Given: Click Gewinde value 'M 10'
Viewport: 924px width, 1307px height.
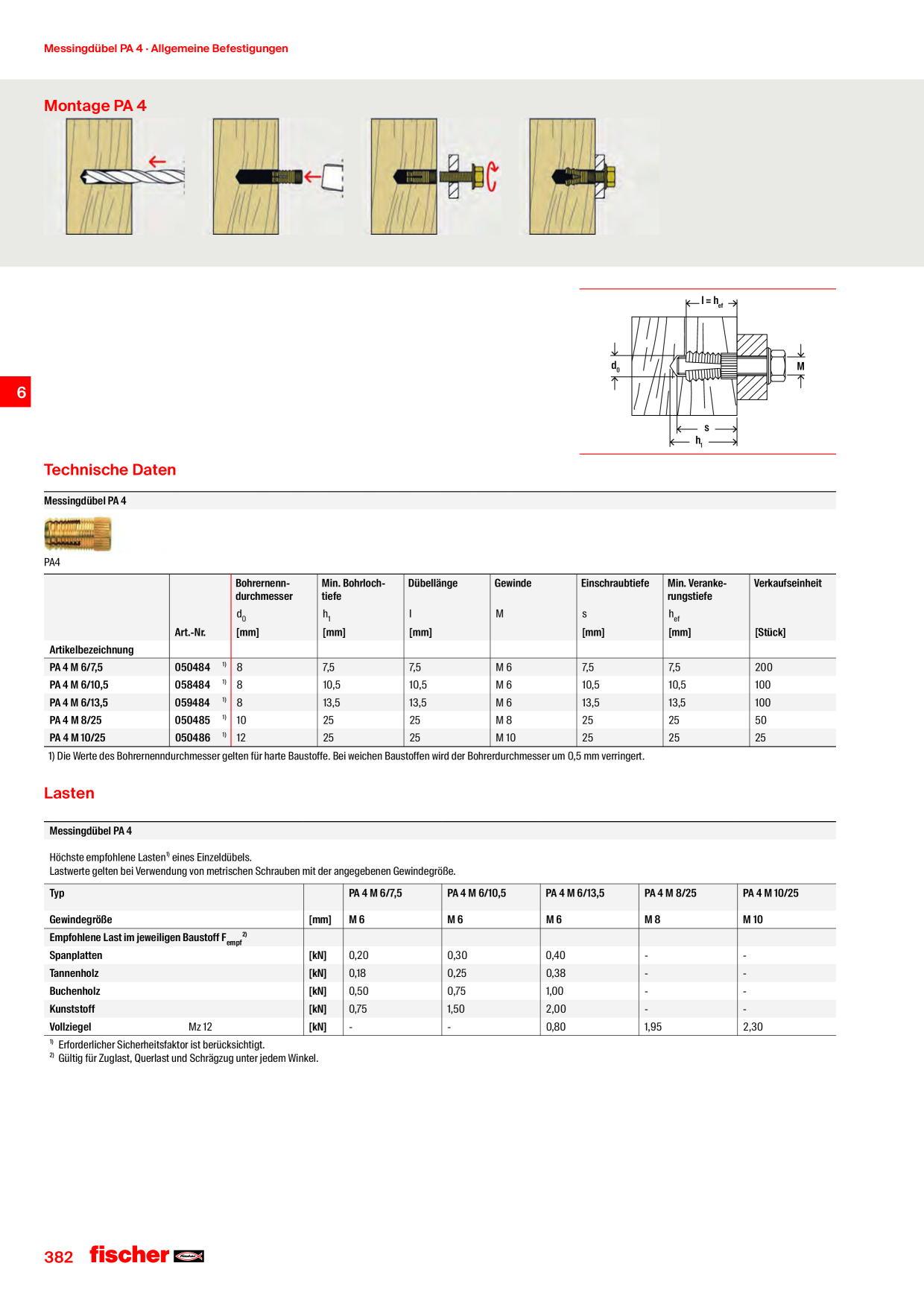Looking at the screenshot, I should pos(506,738).
